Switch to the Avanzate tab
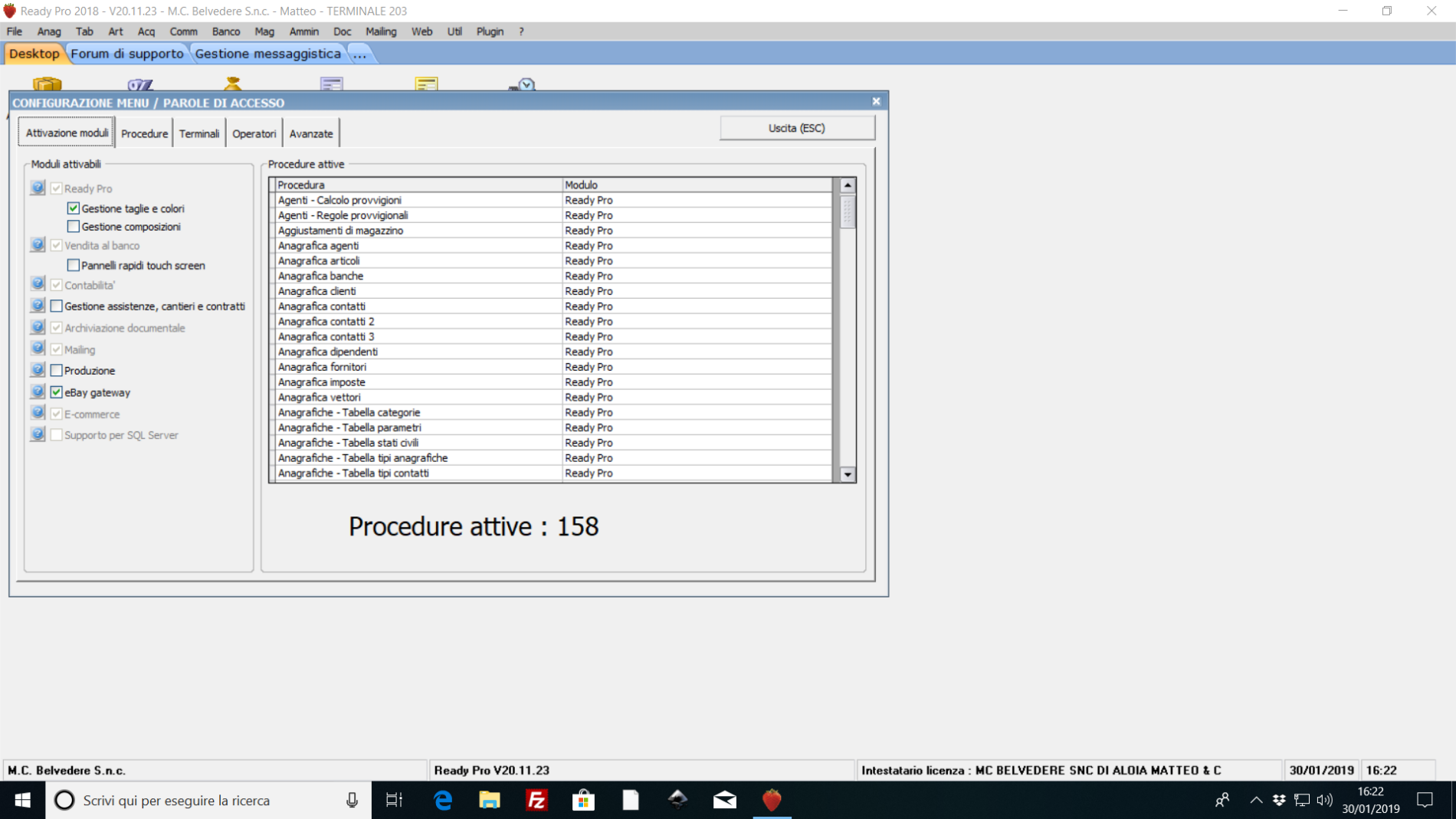The height and width of the screenshot is (819, 1456). (x=311, y=133)
